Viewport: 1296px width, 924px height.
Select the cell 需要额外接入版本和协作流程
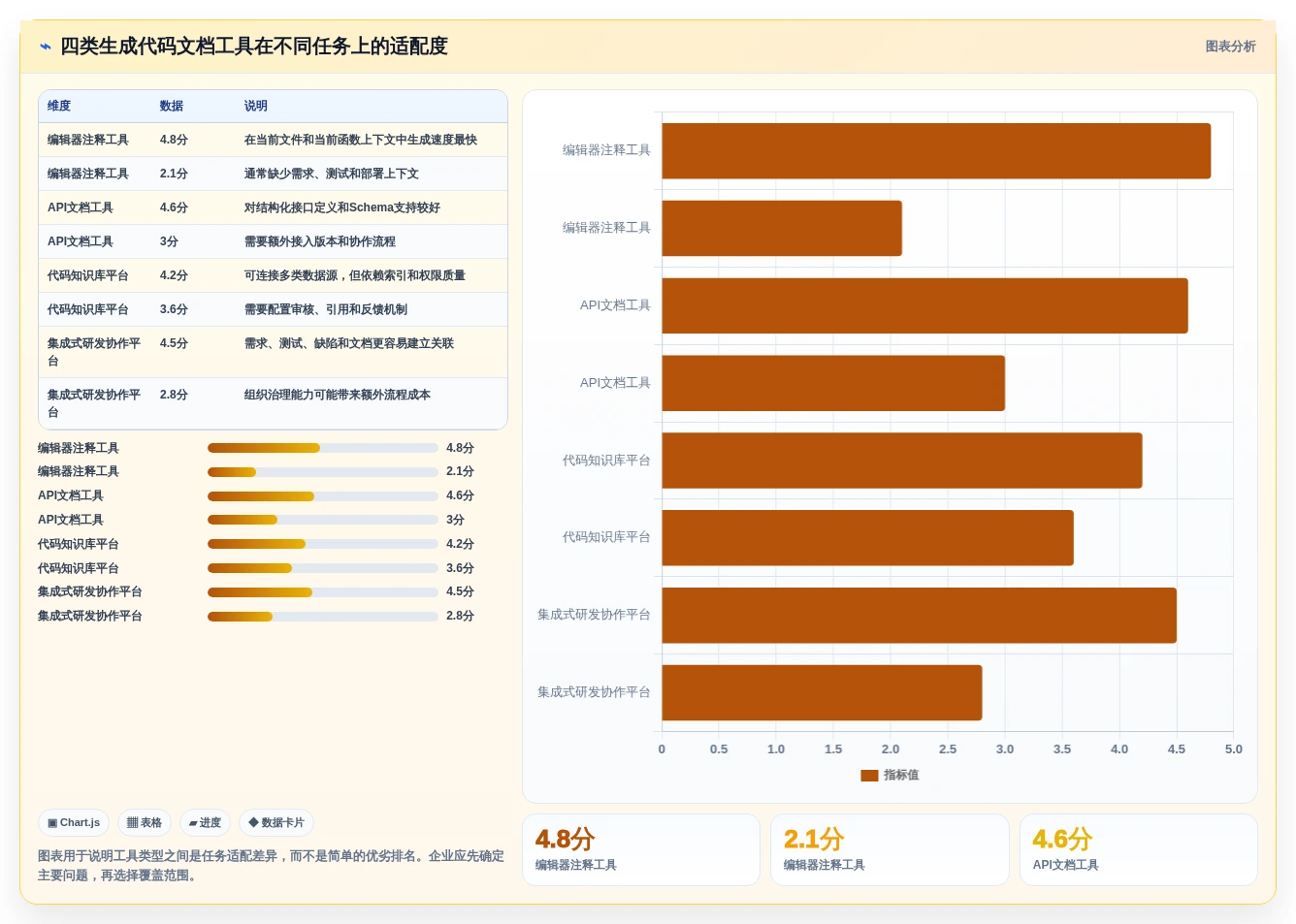pos(320,241)
